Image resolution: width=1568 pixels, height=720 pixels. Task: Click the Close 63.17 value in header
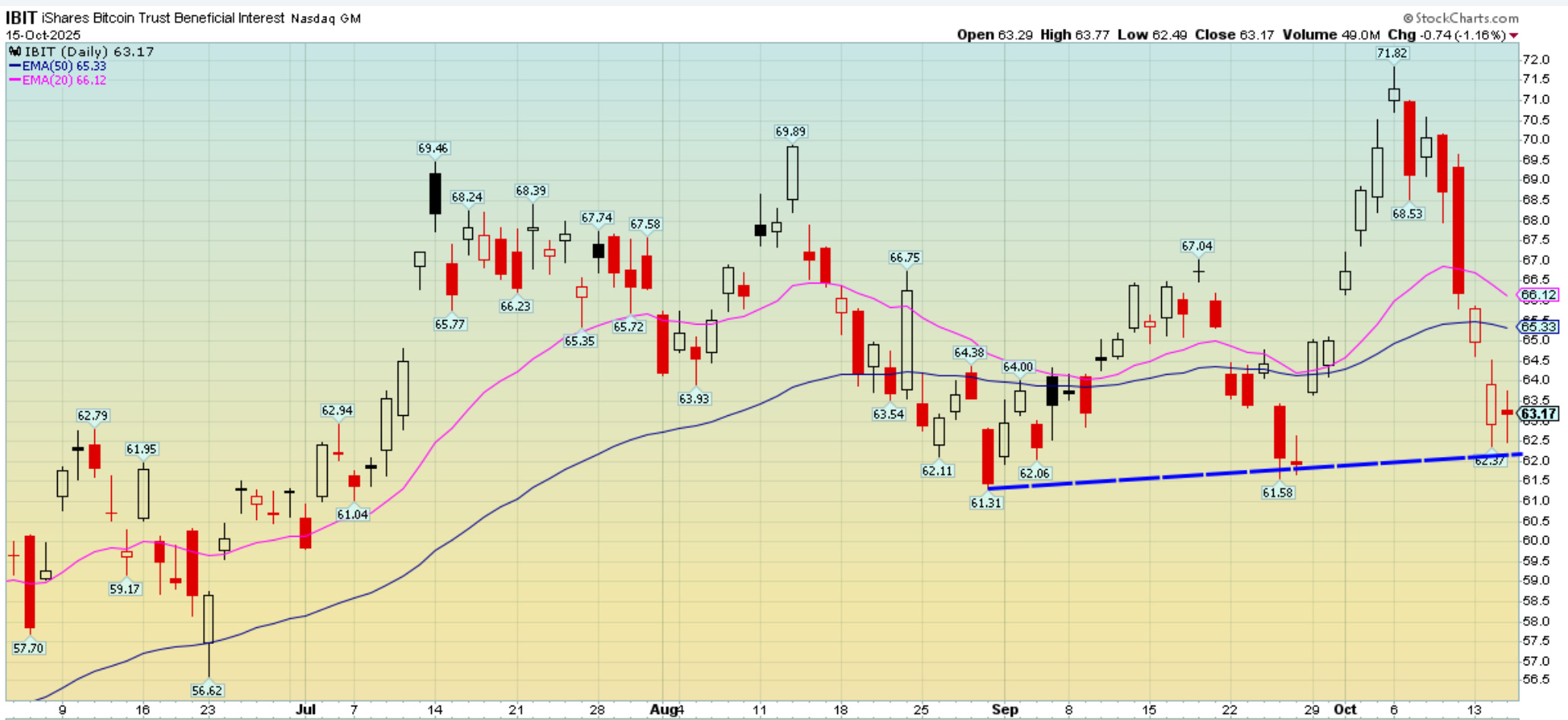[1234, 35]
